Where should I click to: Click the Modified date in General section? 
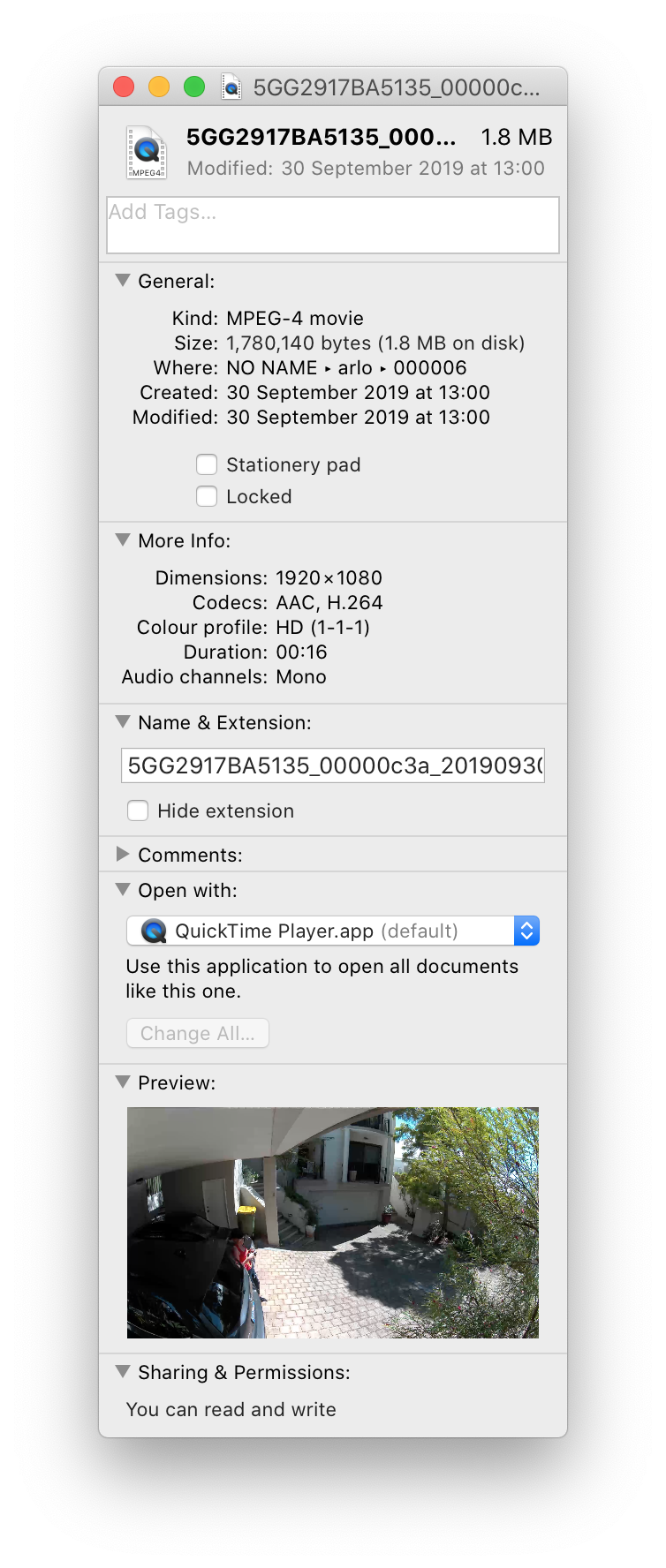(x=358, y=417)
